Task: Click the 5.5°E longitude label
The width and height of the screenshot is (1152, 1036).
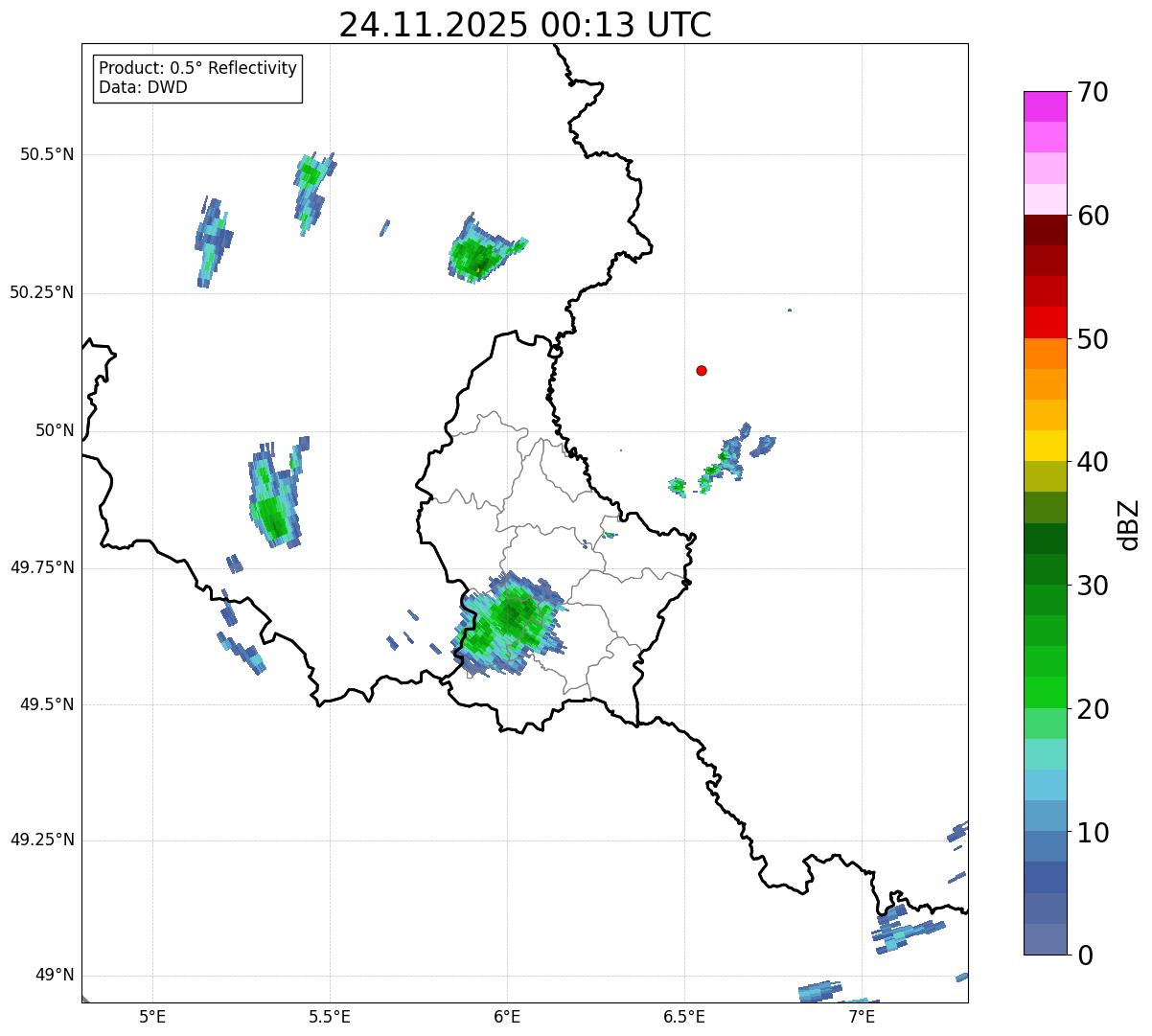Action: coord(330,1016)
